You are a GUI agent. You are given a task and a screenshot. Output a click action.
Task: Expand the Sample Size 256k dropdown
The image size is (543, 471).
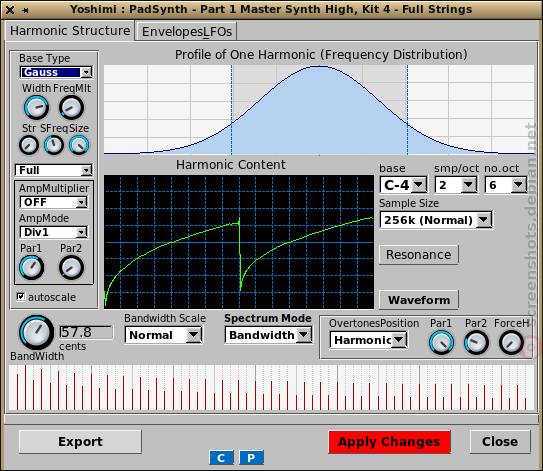(x=436, y=220)
